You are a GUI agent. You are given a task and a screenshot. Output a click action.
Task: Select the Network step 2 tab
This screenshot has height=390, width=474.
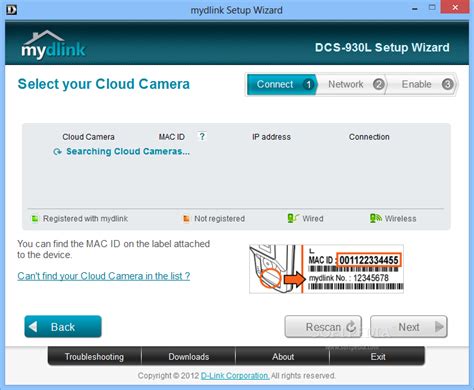(x=351, y=84)
